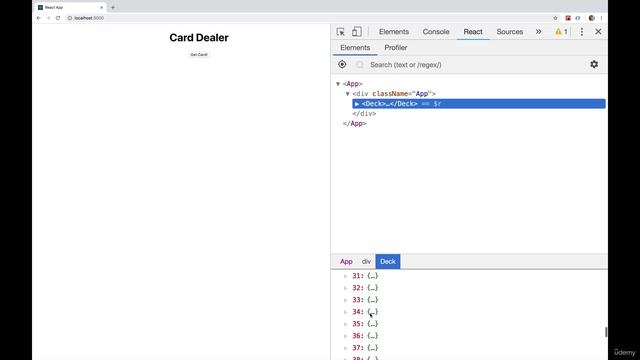The width and height of the screenshot is (640, 360).
Task: Click the blue browser extension icon
Action: pos(578,18)
